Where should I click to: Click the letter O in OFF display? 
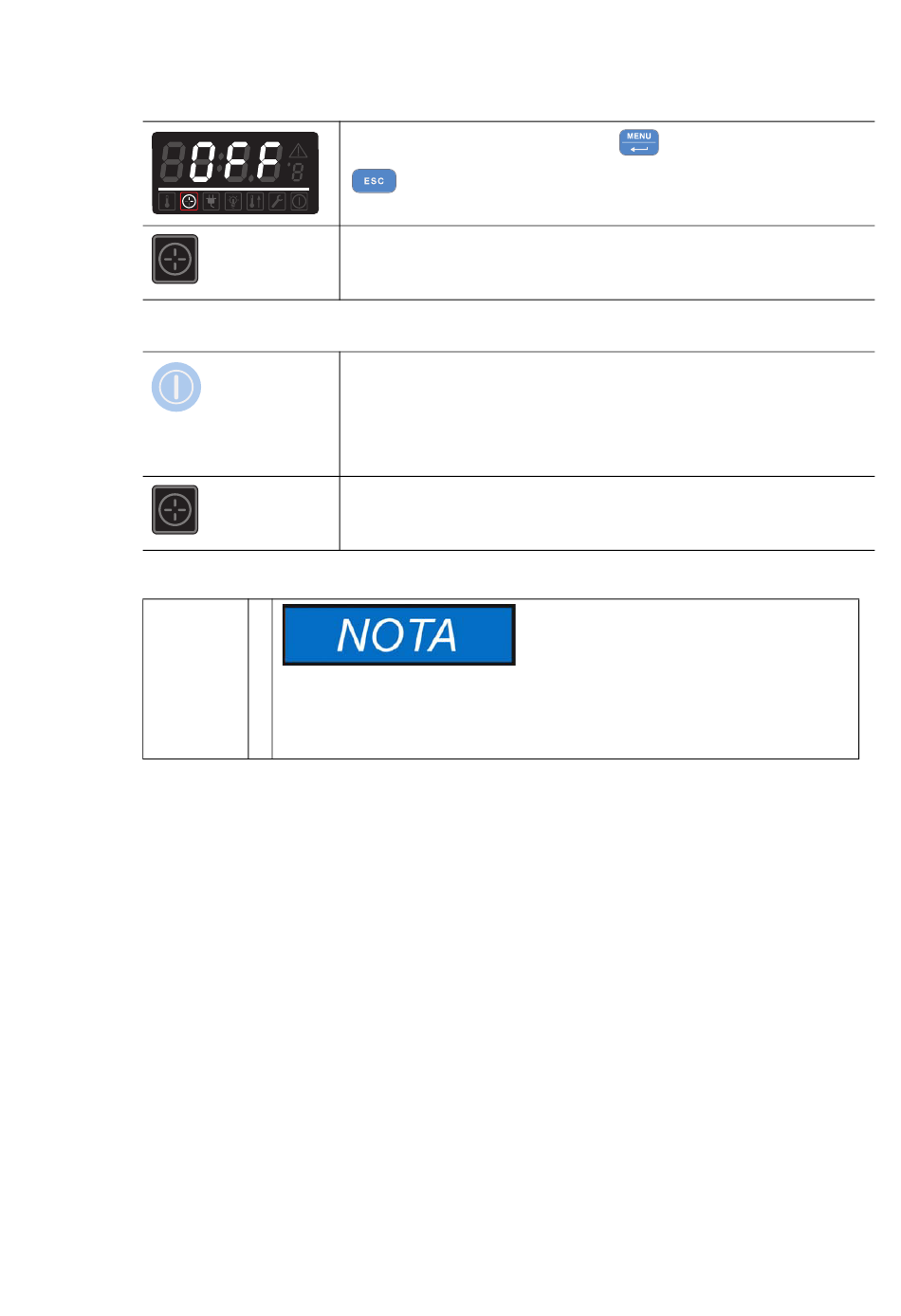[x=203, y=162]
